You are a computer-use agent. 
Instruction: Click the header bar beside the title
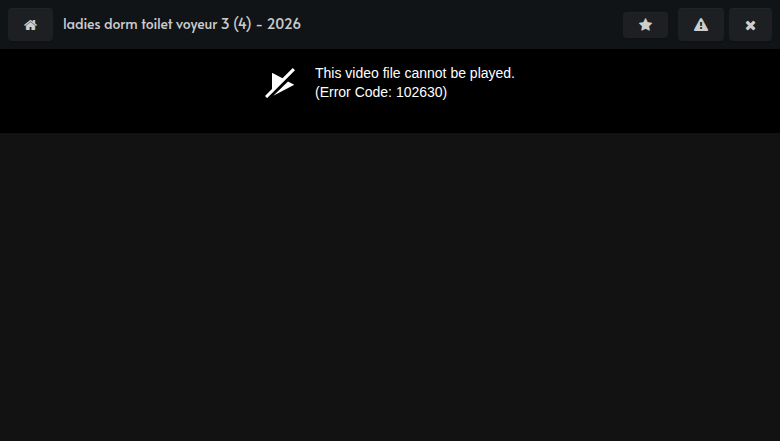click(x=460, y=24)
